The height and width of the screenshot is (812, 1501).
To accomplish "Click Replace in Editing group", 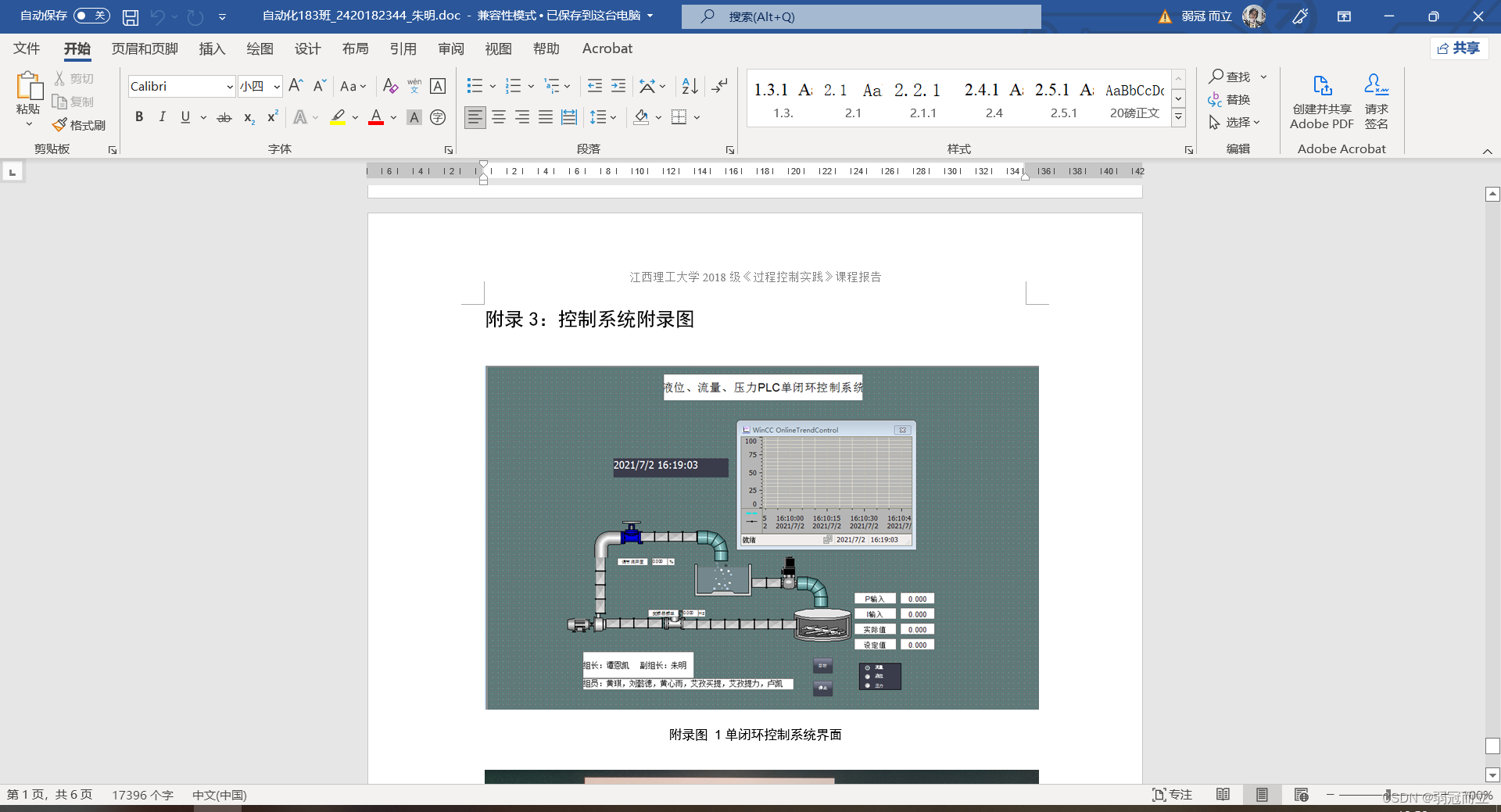I will coord(1230,99).
